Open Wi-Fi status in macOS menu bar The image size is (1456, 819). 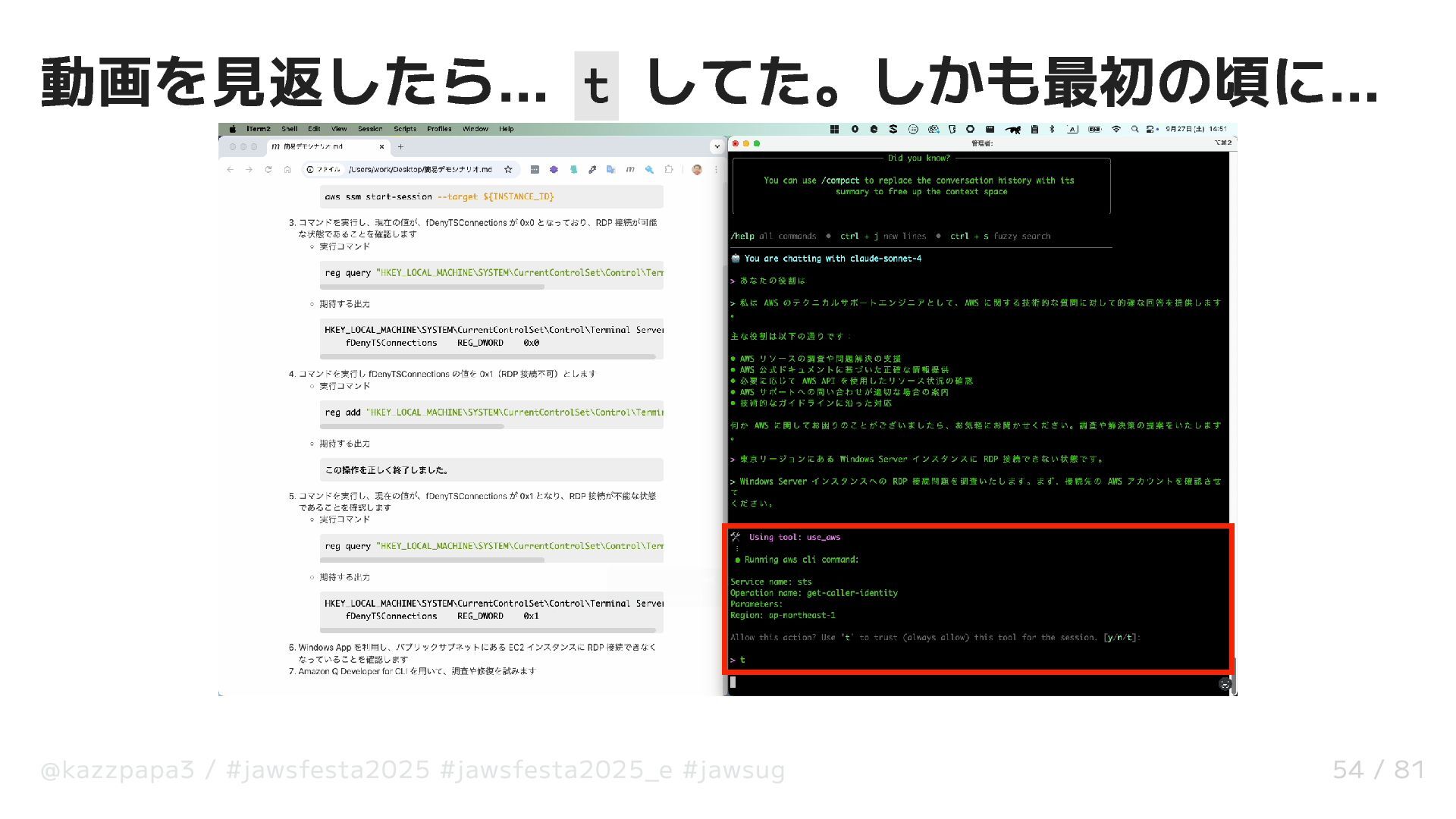pyautogui.click(x=1116, y=130)
